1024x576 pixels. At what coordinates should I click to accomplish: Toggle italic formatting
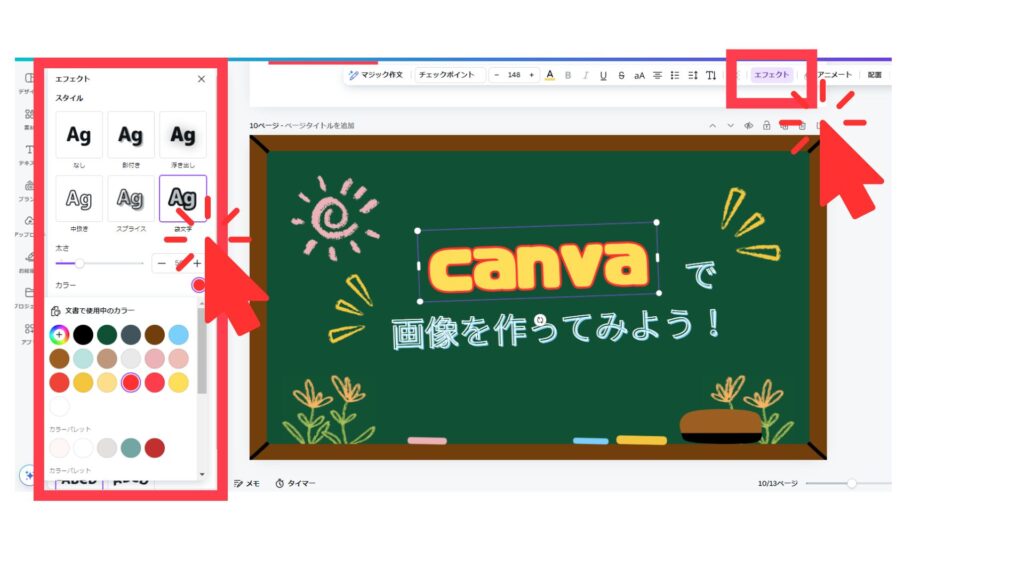click(x=586, y=75)
